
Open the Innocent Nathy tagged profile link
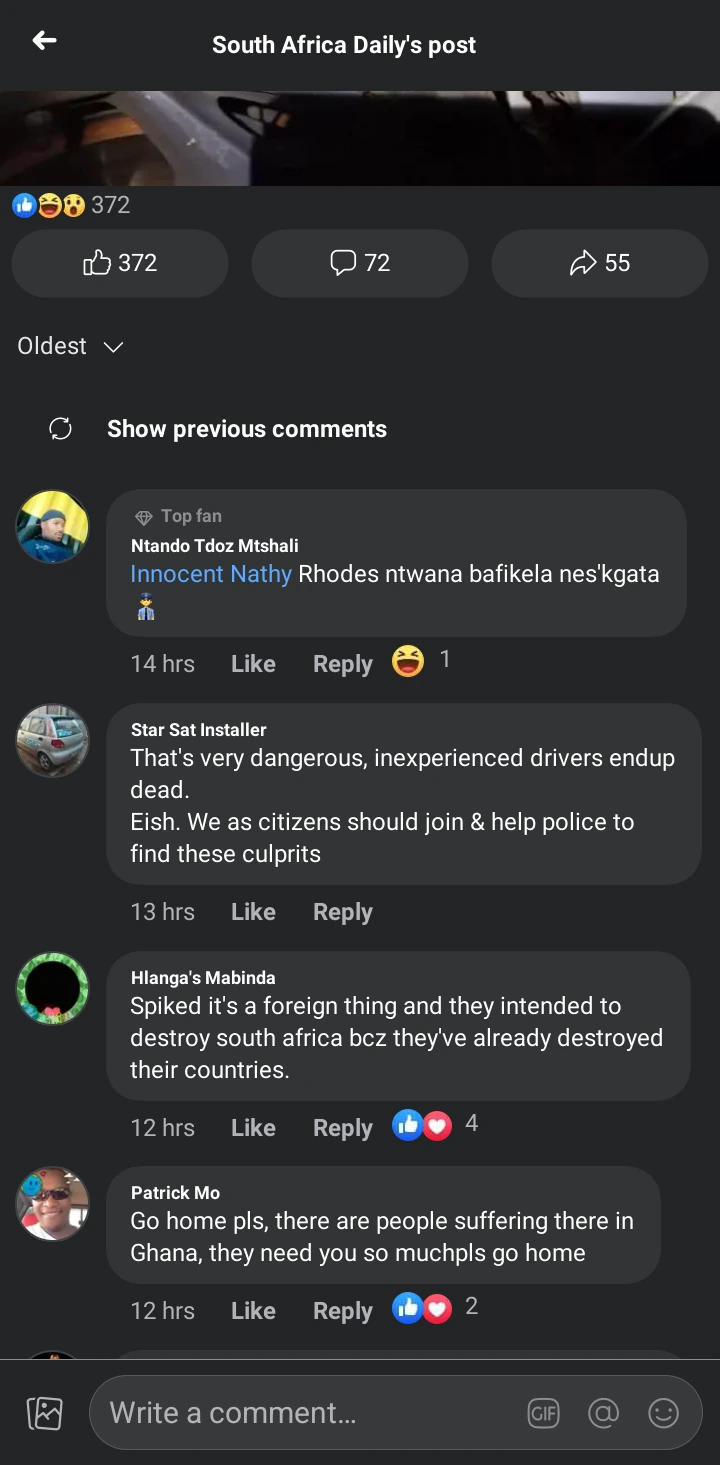tap(211, 574)
